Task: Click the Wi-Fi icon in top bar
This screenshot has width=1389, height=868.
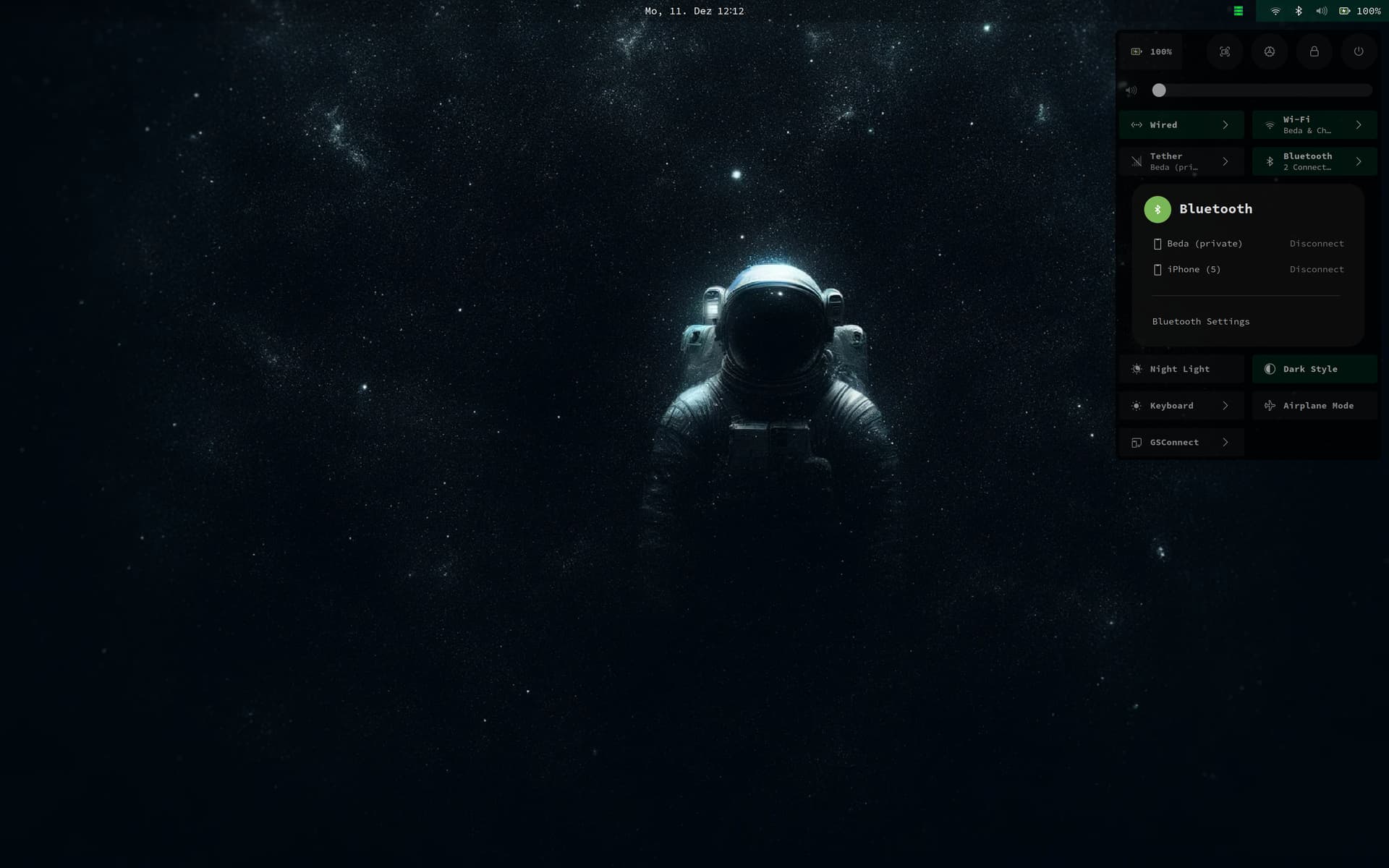Action: [1275, 11]
